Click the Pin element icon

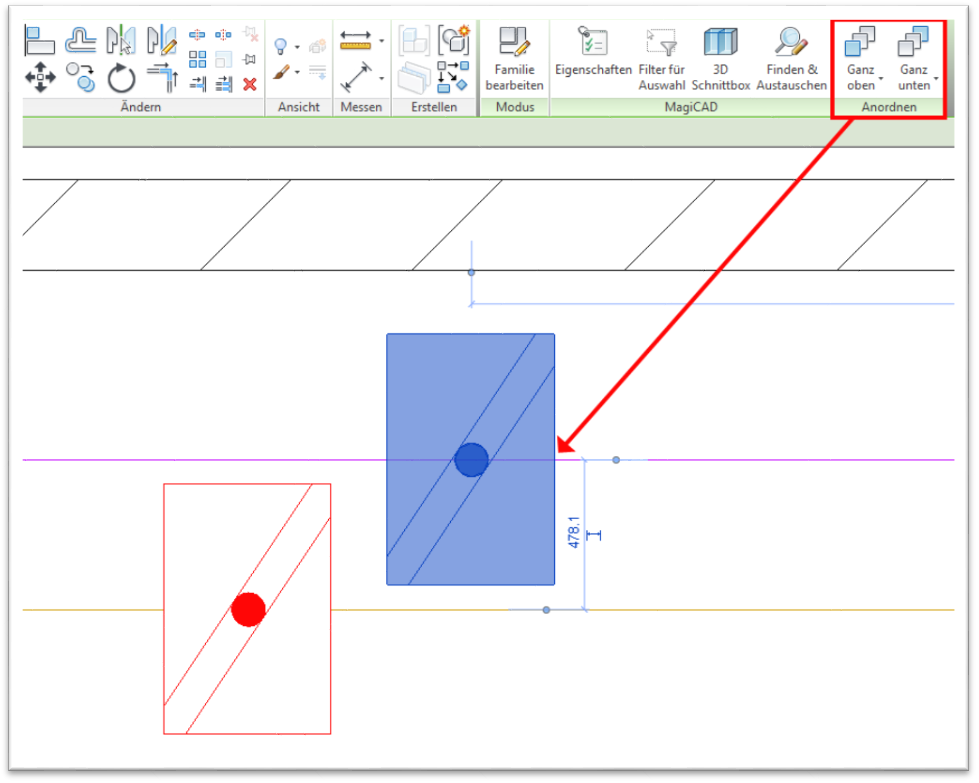point(250,60)
